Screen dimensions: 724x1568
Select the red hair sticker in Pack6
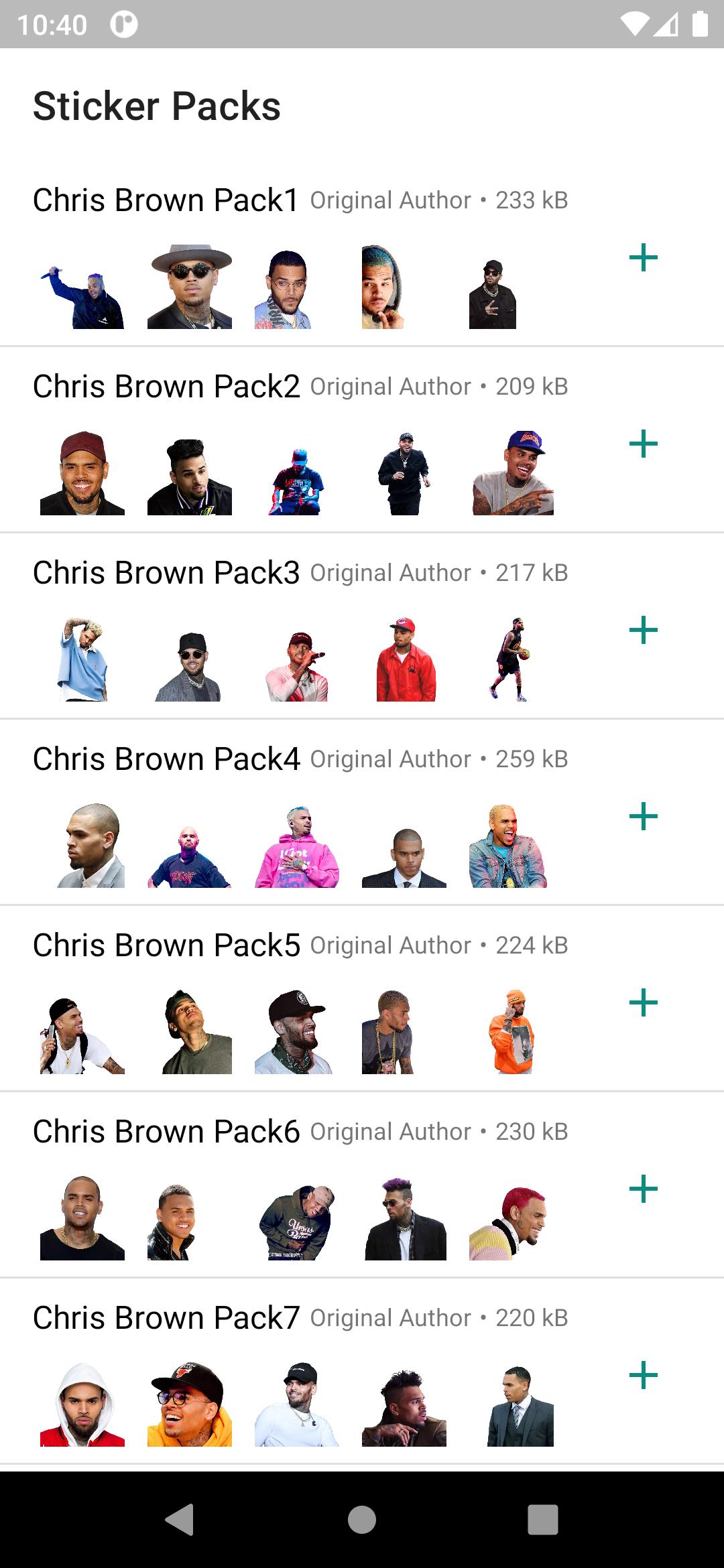[x=508, y=1218]
